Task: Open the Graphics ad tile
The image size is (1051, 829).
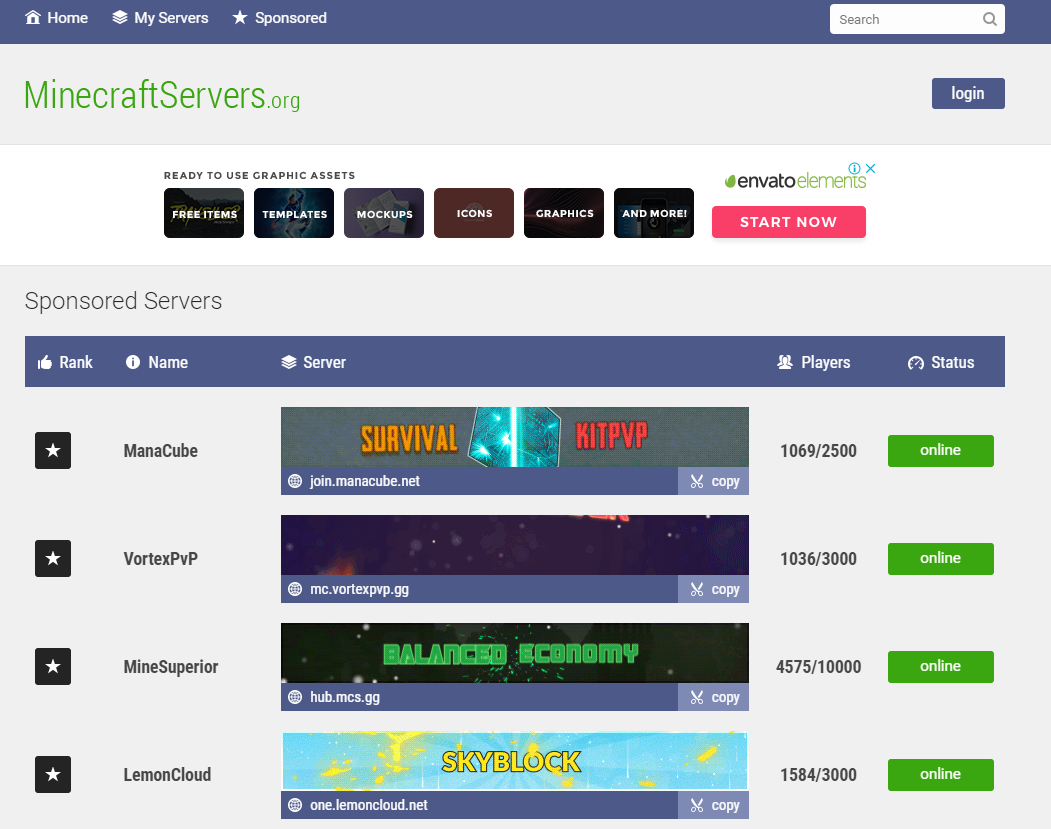Action: pos(564,213)
